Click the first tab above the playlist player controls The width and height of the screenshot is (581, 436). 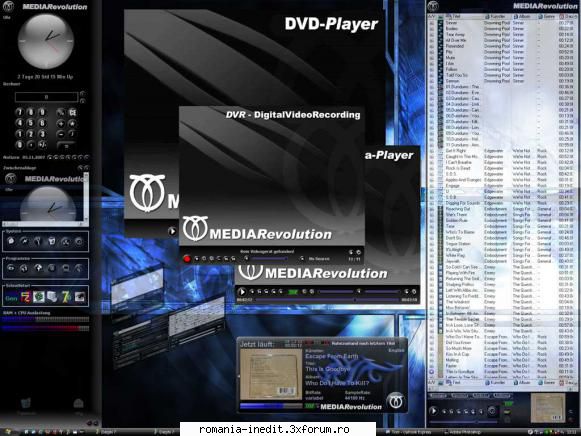(438, 396)
